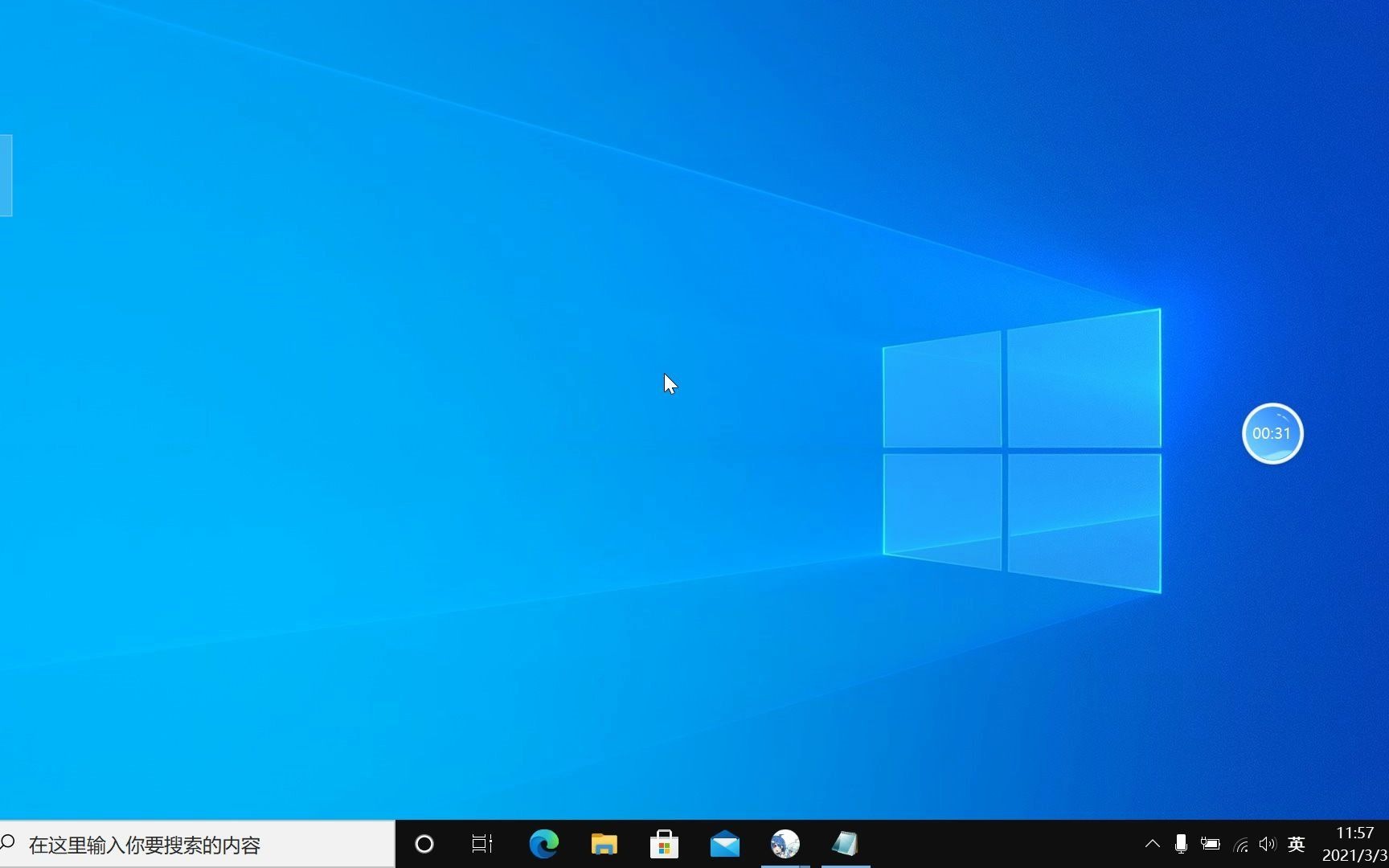Viewport: 1389px width, 868px height.
Task: Open the volume control in the tray
Action: pos(1268,844)
